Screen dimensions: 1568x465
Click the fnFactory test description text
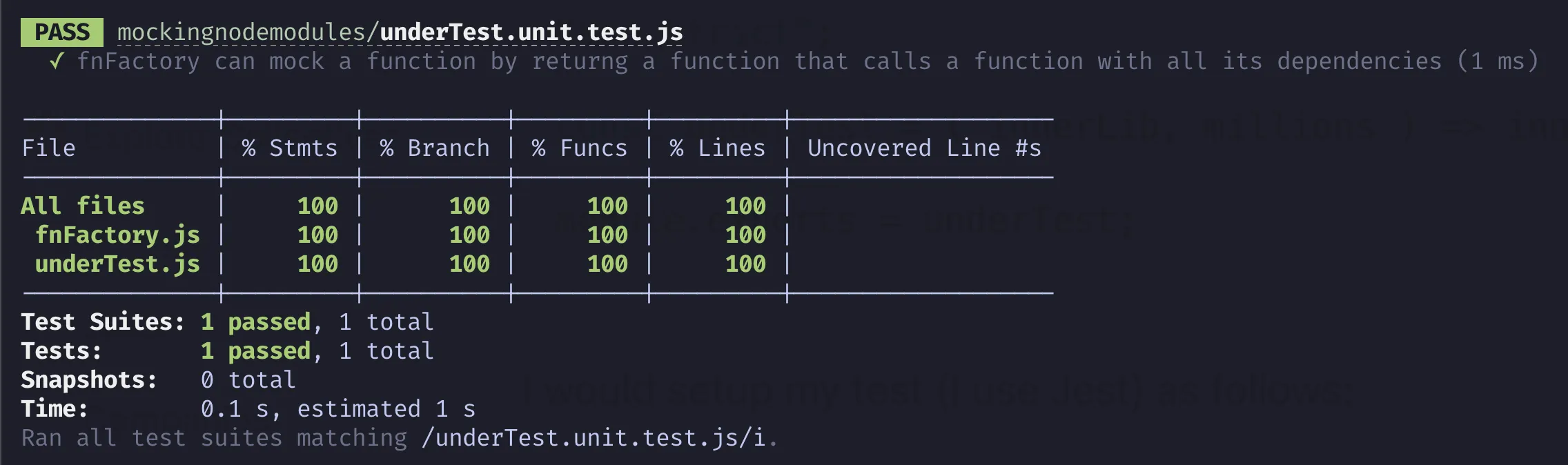(x=759, y=61)
